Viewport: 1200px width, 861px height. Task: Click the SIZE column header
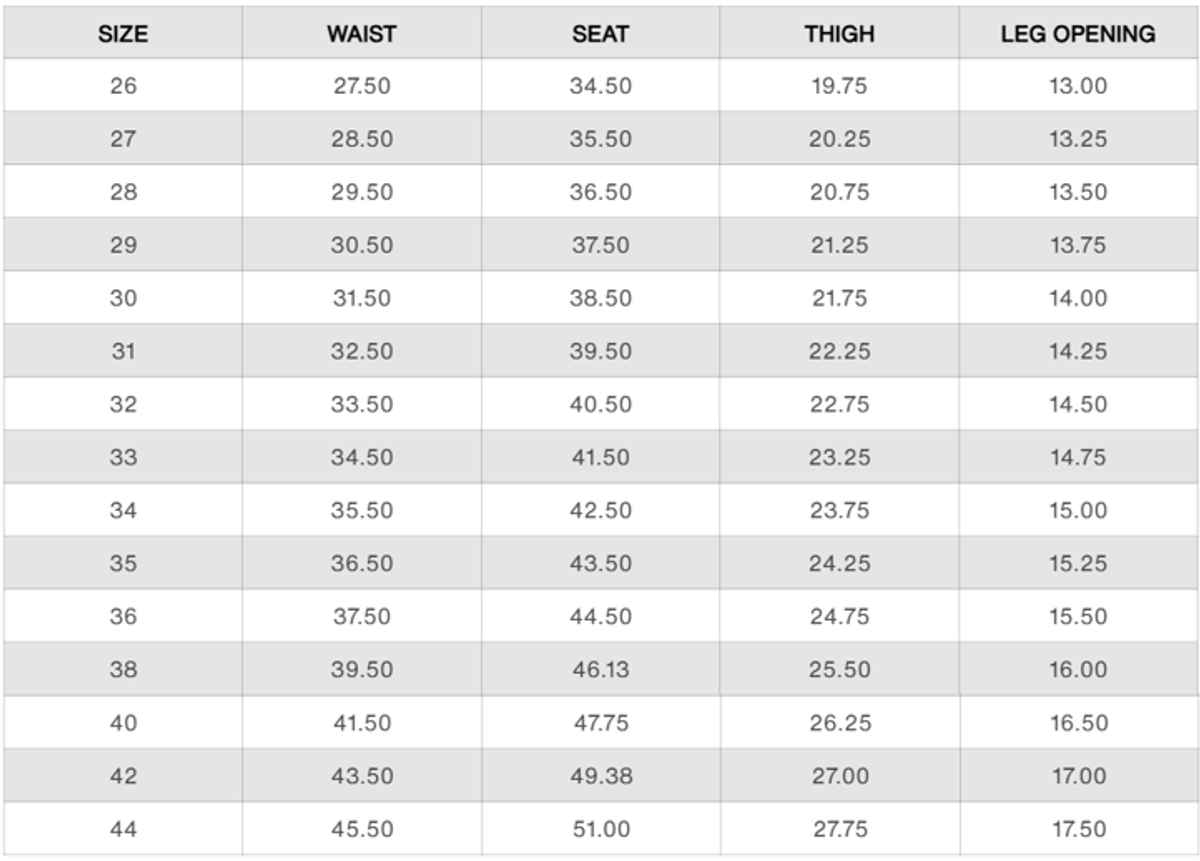[123, 34]
